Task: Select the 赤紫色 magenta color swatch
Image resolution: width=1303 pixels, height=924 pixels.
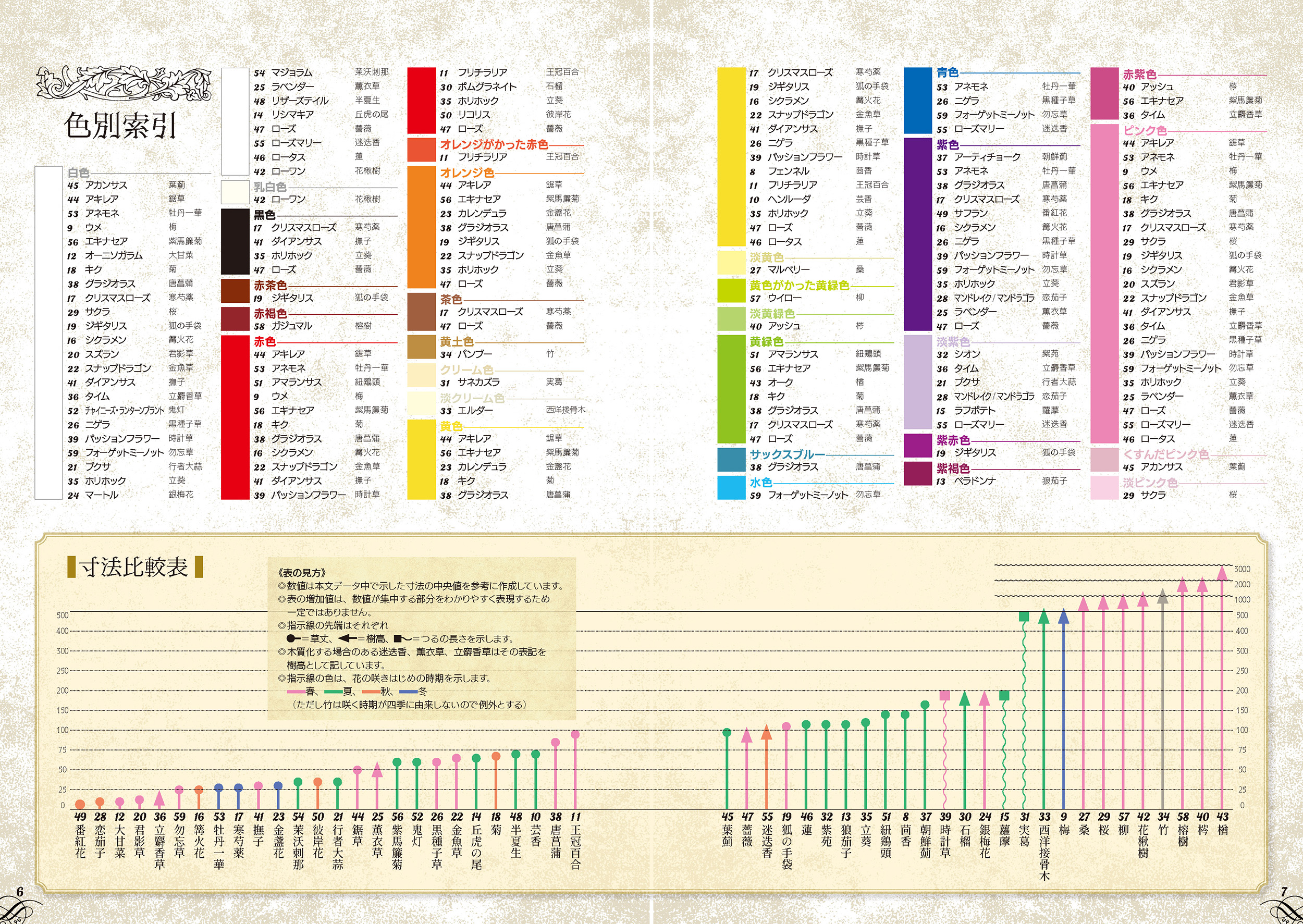Action: (1104, 93)
